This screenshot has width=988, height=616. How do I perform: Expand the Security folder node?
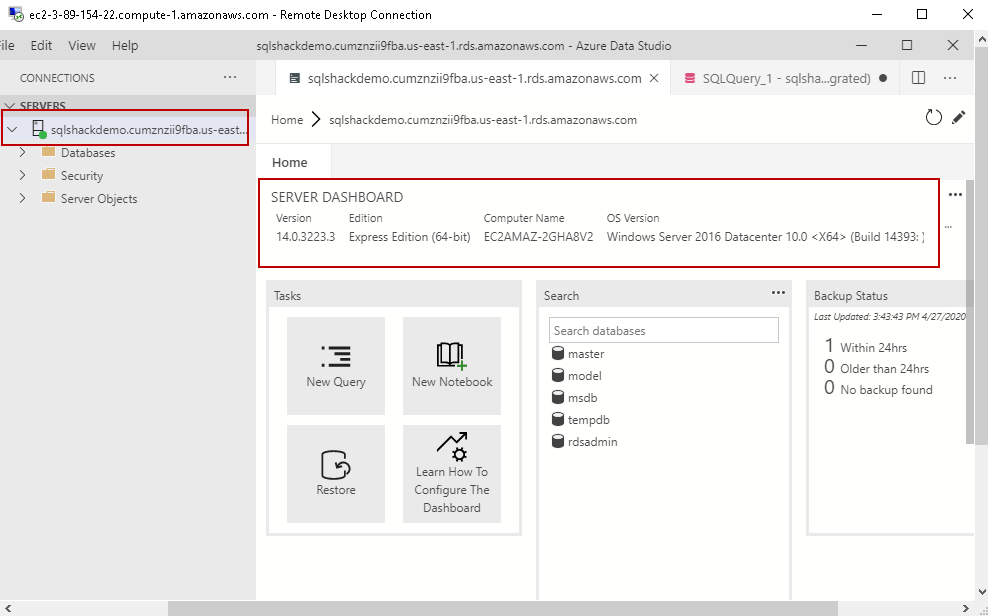(23, 176)
